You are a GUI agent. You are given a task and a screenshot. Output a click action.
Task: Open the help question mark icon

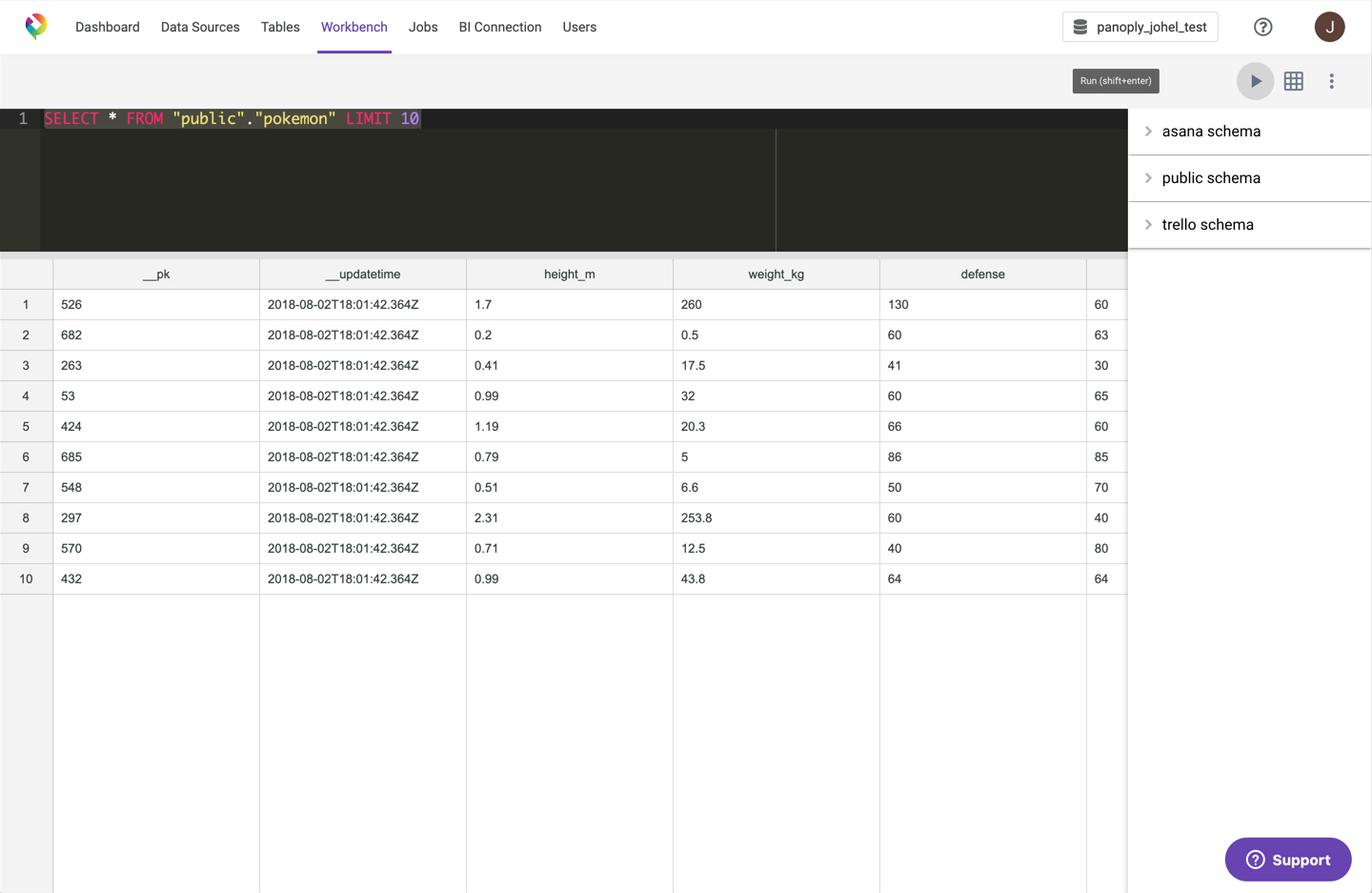[x=1262, y=27]
